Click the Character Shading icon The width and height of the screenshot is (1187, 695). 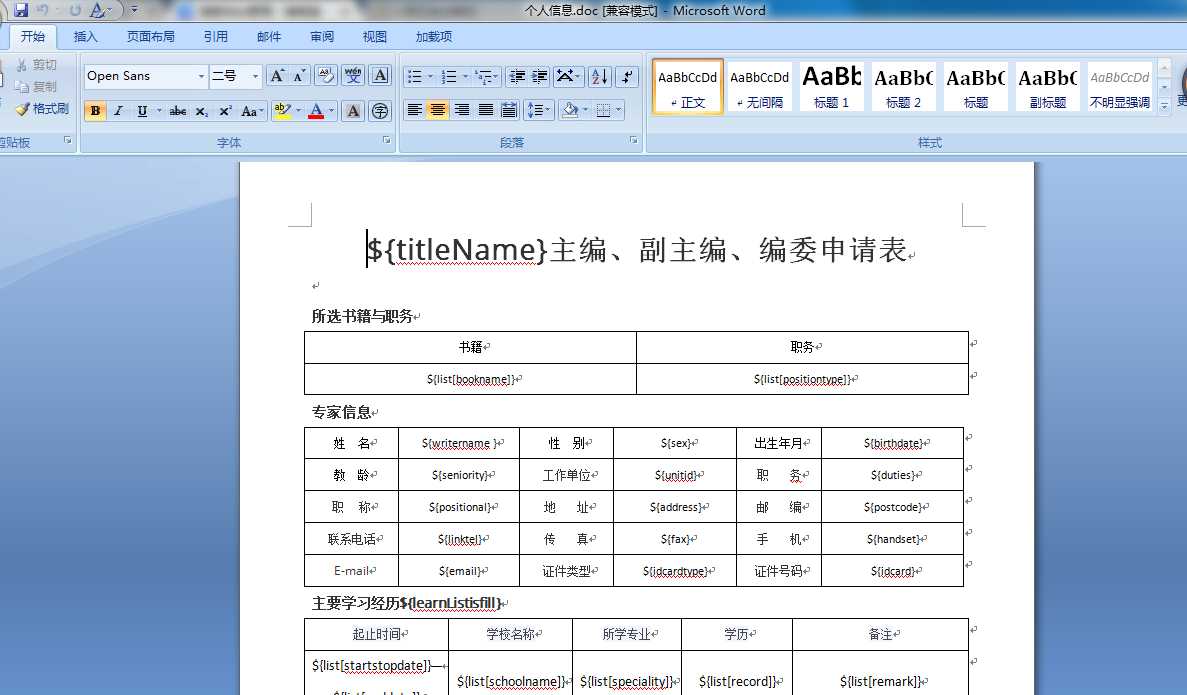coord(353,111)
